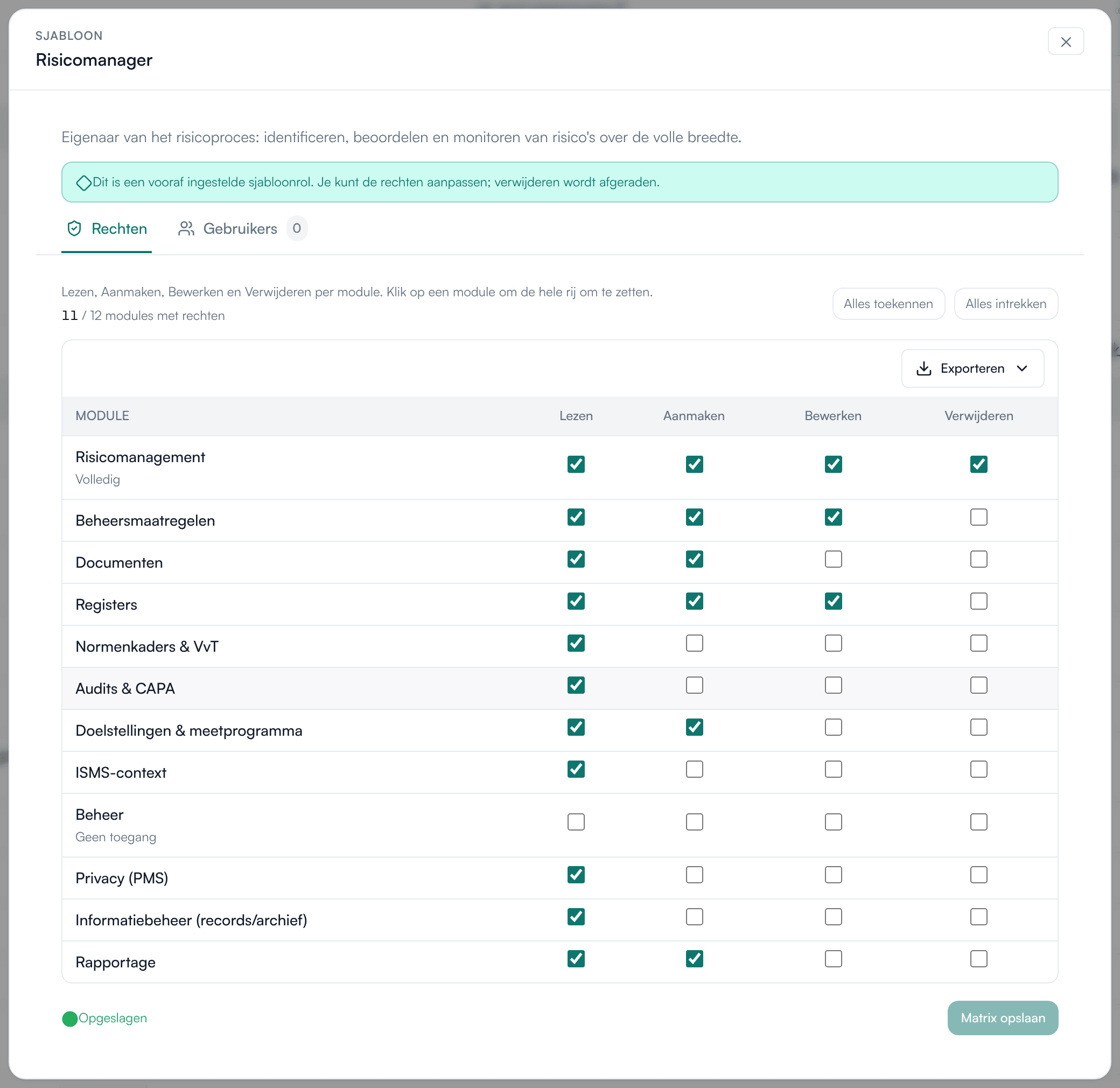Uncheck Bewerken for Registers
Viewport: 1120px width, 1088px height.
(x=833, y=601)
